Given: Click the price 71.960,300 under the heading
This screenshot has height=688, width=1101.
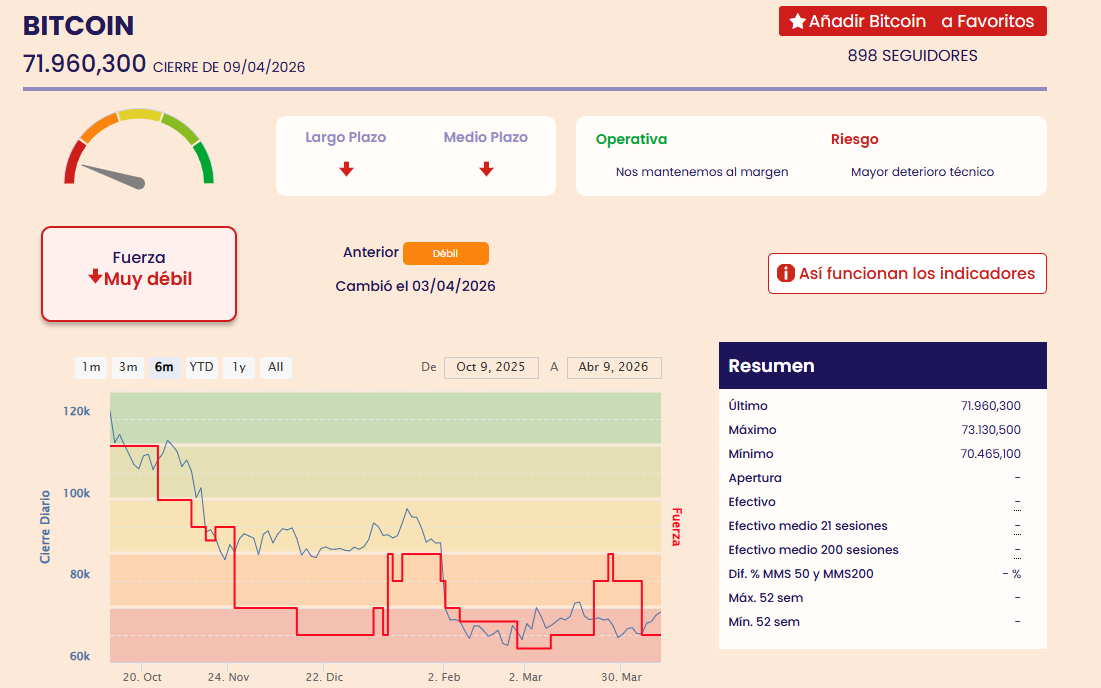Looking at the screenshot, I should [x=84, y=64].
